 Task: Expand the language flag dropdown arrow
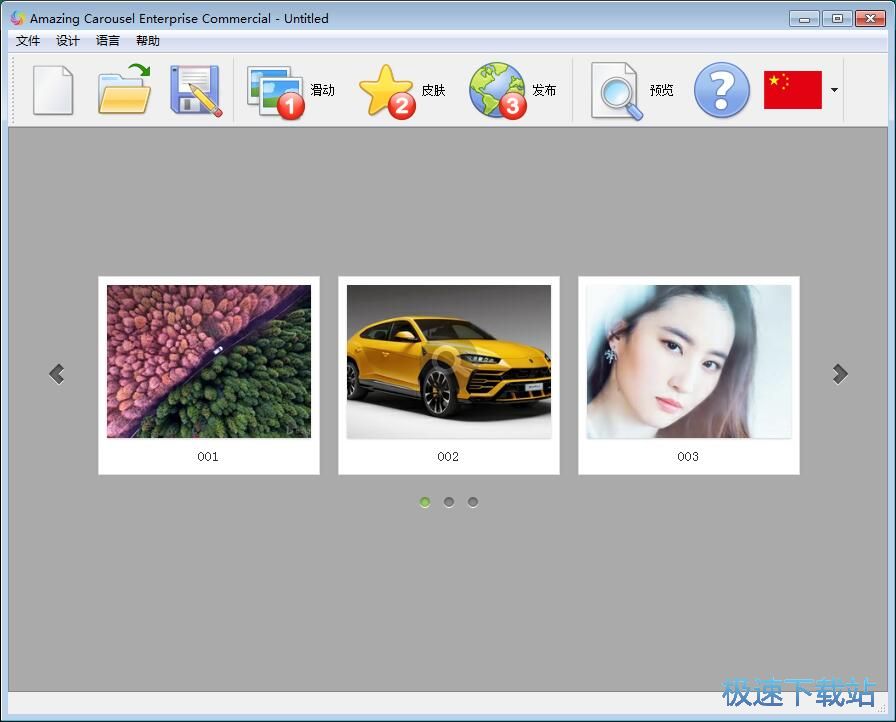[834, 90]
